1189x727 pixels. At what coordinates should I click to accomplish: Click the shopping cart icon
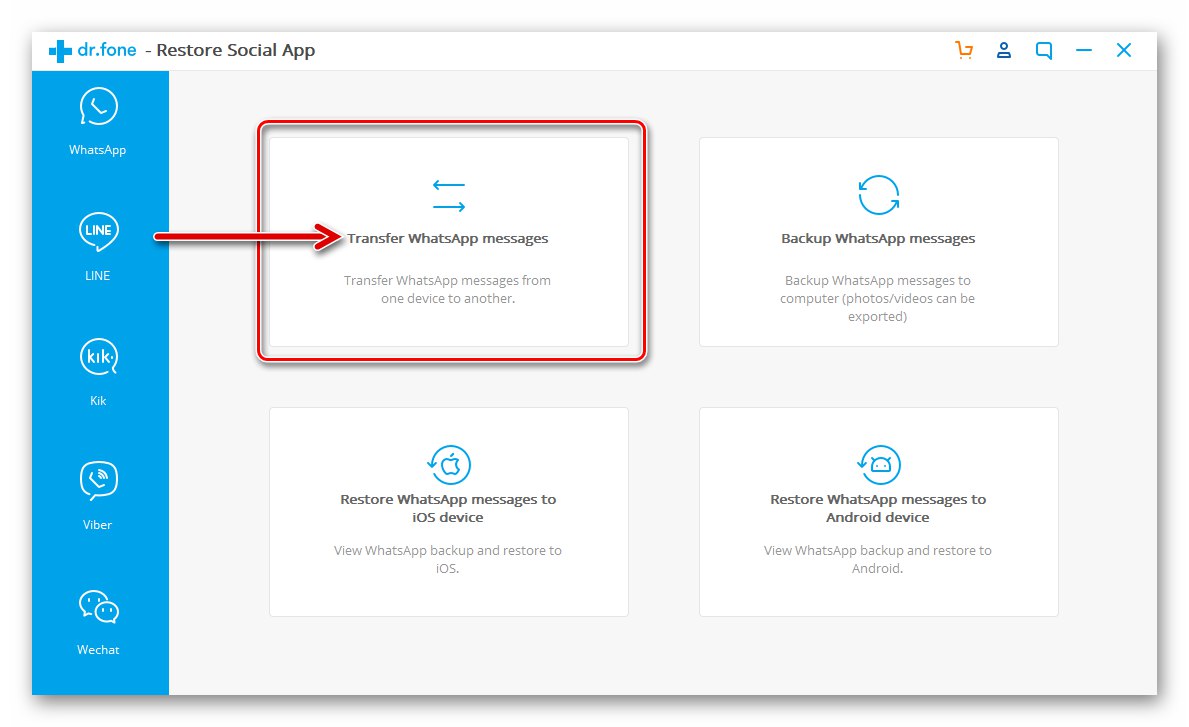click(964, 49)
